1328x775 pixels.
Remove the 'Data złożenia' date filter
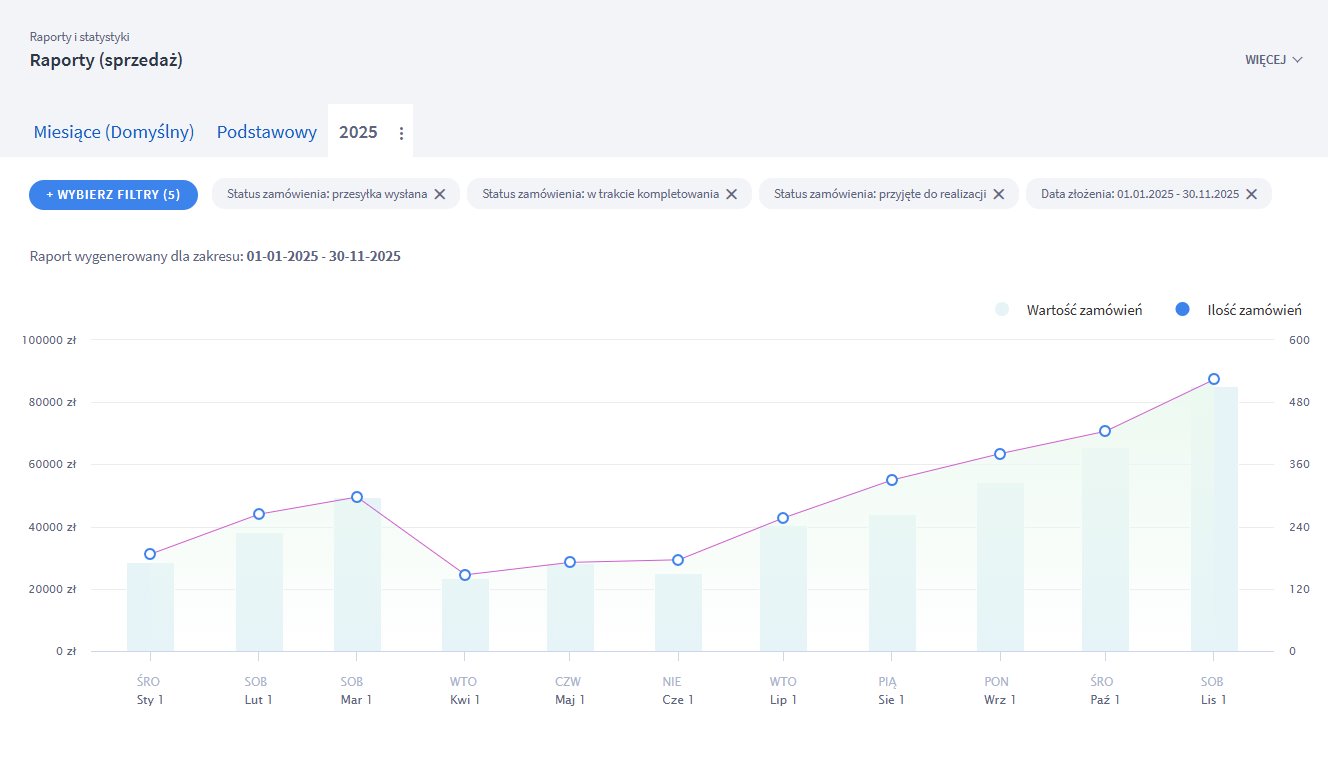(x=1251, y=194)
